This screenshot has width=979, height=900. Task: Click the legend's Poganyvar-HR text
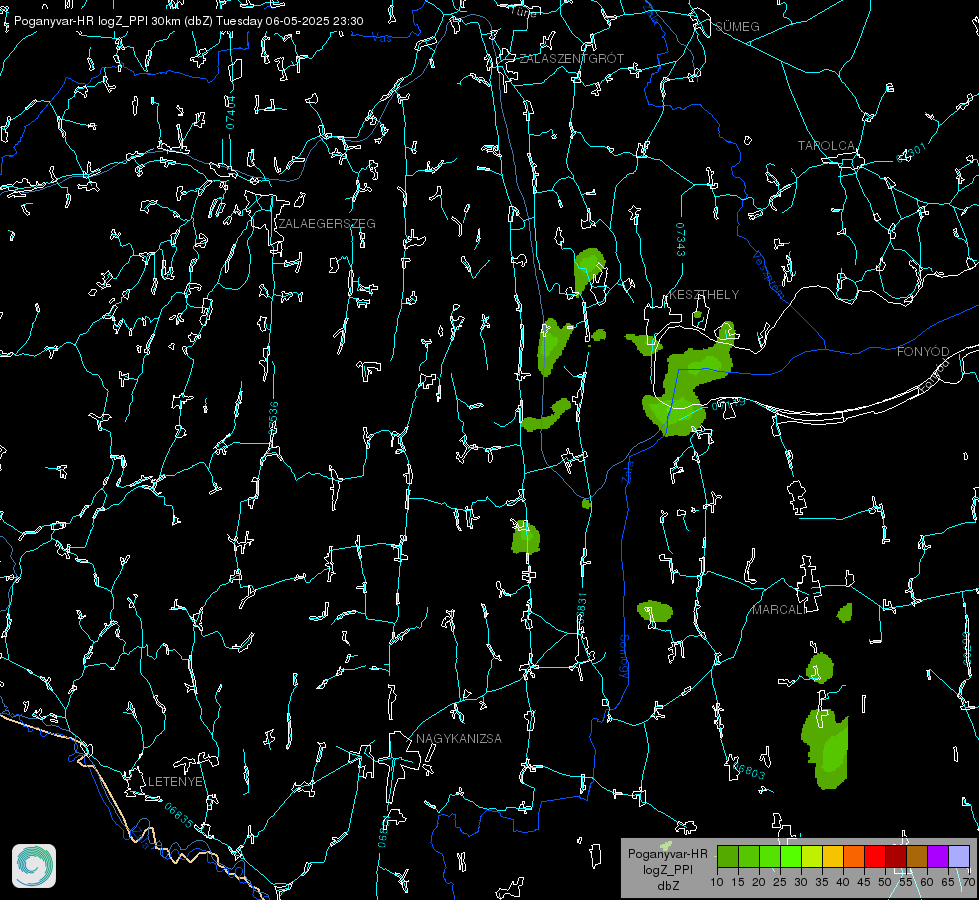tap(667, 854)
